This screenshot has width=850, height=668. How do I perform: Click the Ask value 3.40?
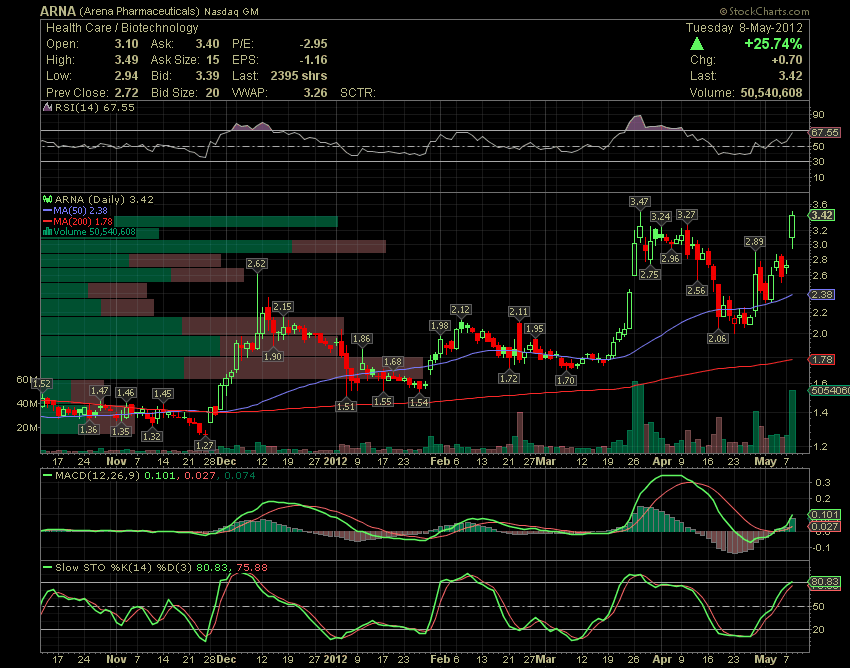(x=208, y=44)
